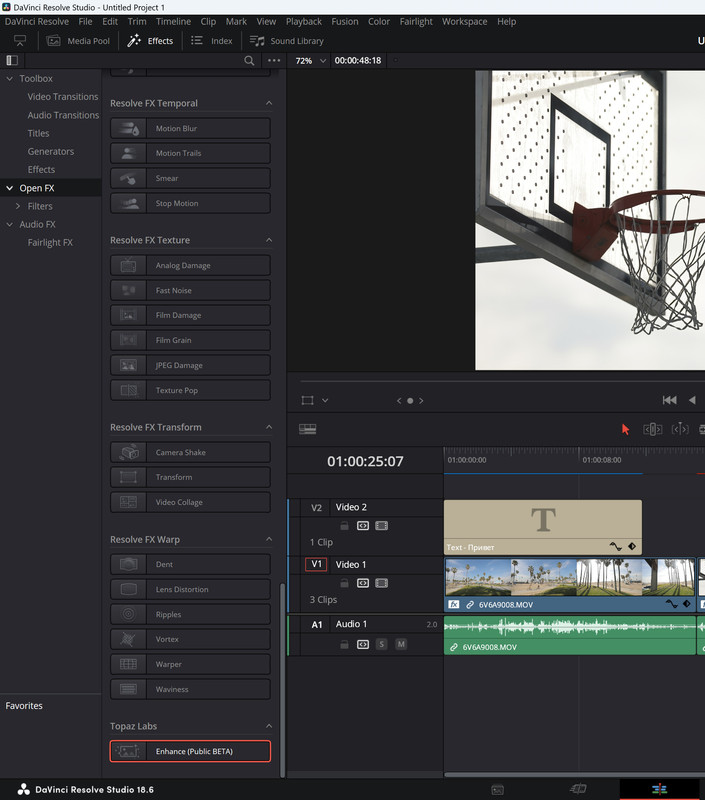Click the Vortex effect icon
The height and width of the screenshot is (800, 705).
[x=129, y=639]
